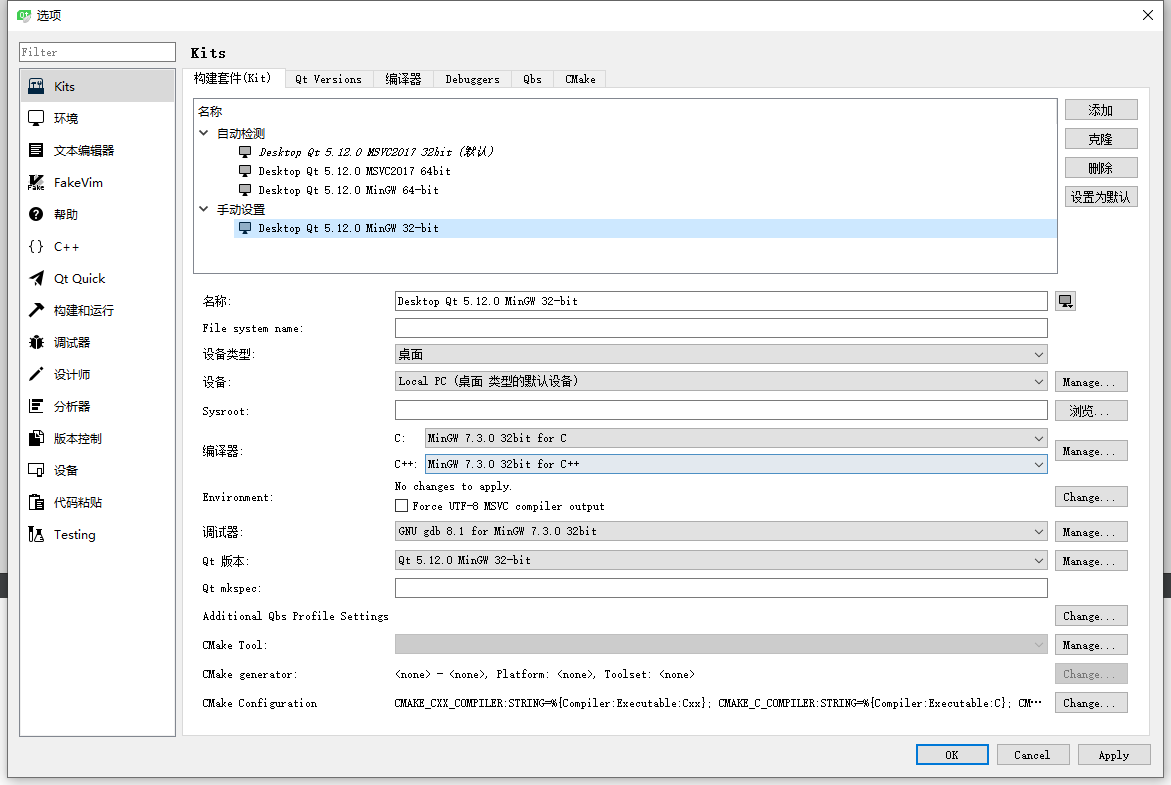The height and width of the screenshot is (785, 1171).
Task: Open the 设备 dropdown showing Local PC
Action: pos(721,382)
